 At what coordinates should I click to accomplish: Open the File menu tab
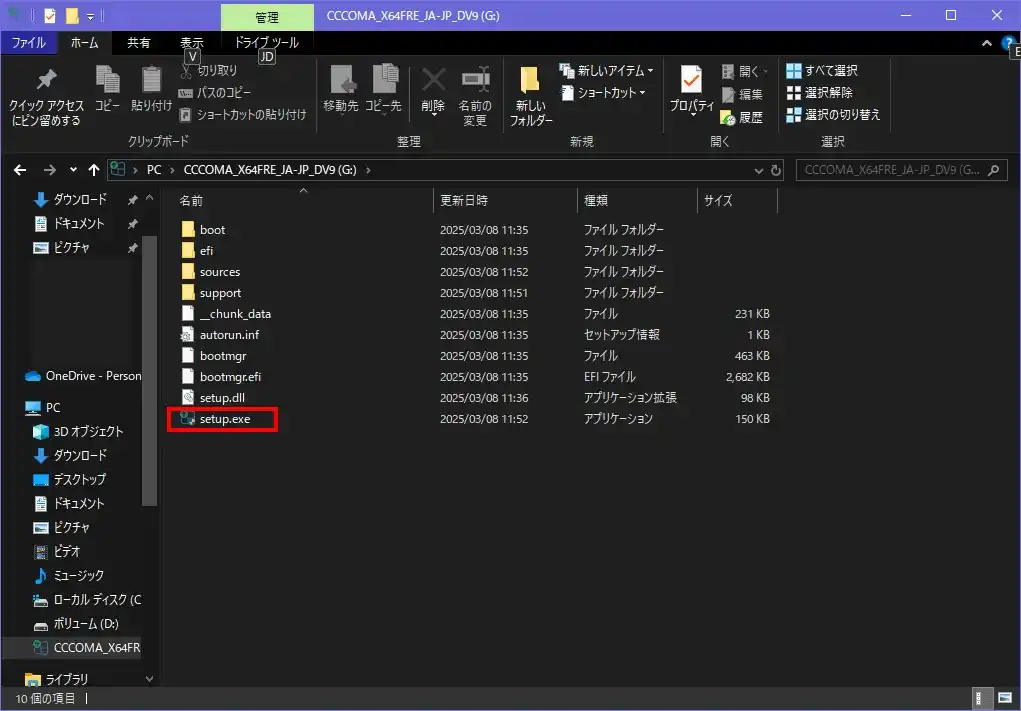(x=28, y=43)
